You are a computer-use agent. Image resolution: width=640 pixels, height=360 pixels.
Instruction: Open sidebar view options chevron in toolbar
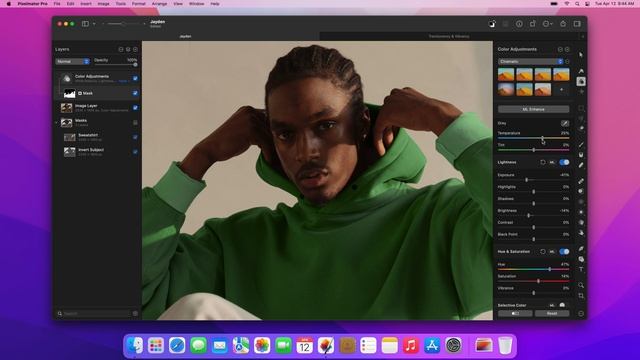pos(94,24)
